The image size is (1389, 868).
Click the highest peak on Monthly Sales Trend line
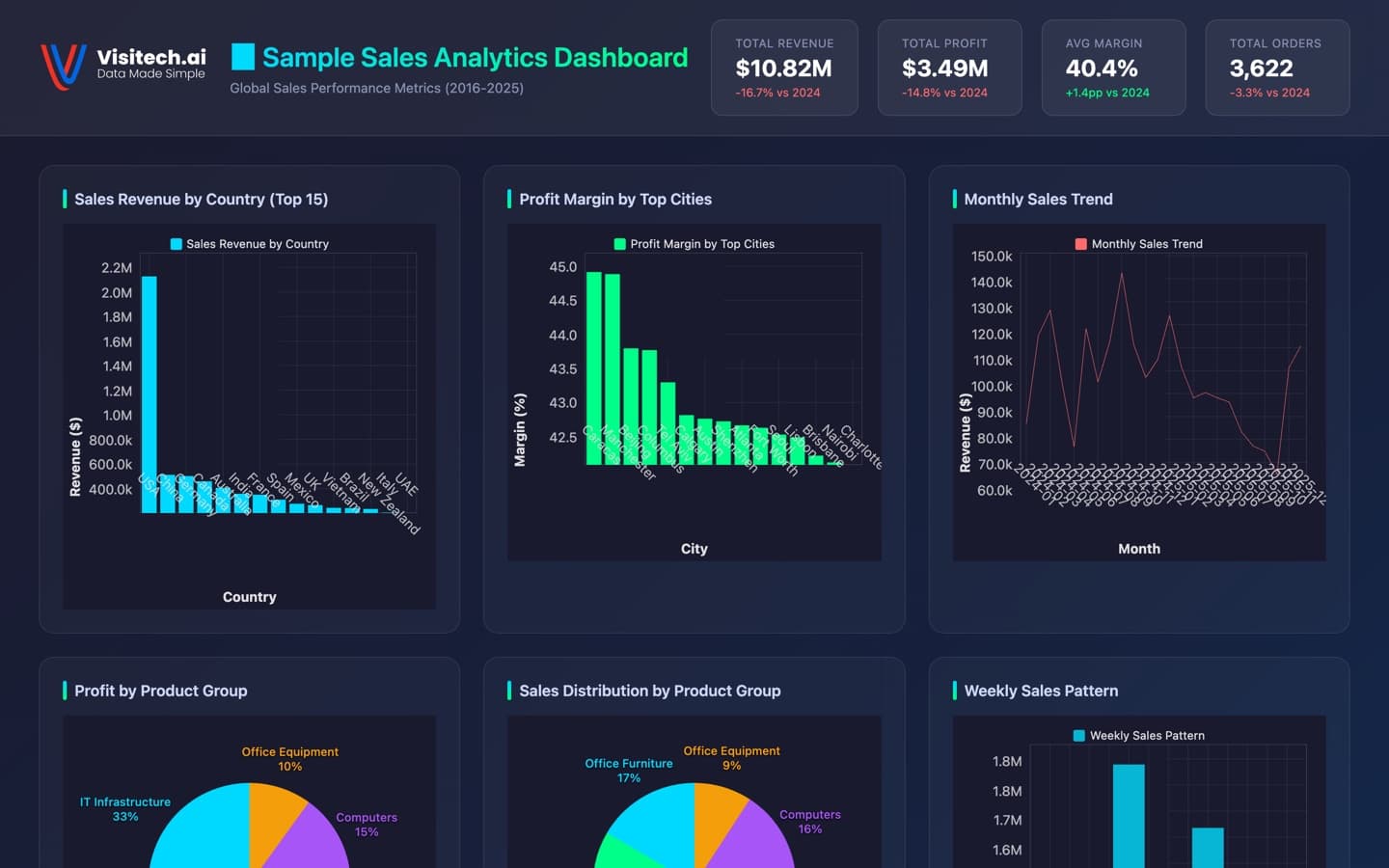point(1122,273)
